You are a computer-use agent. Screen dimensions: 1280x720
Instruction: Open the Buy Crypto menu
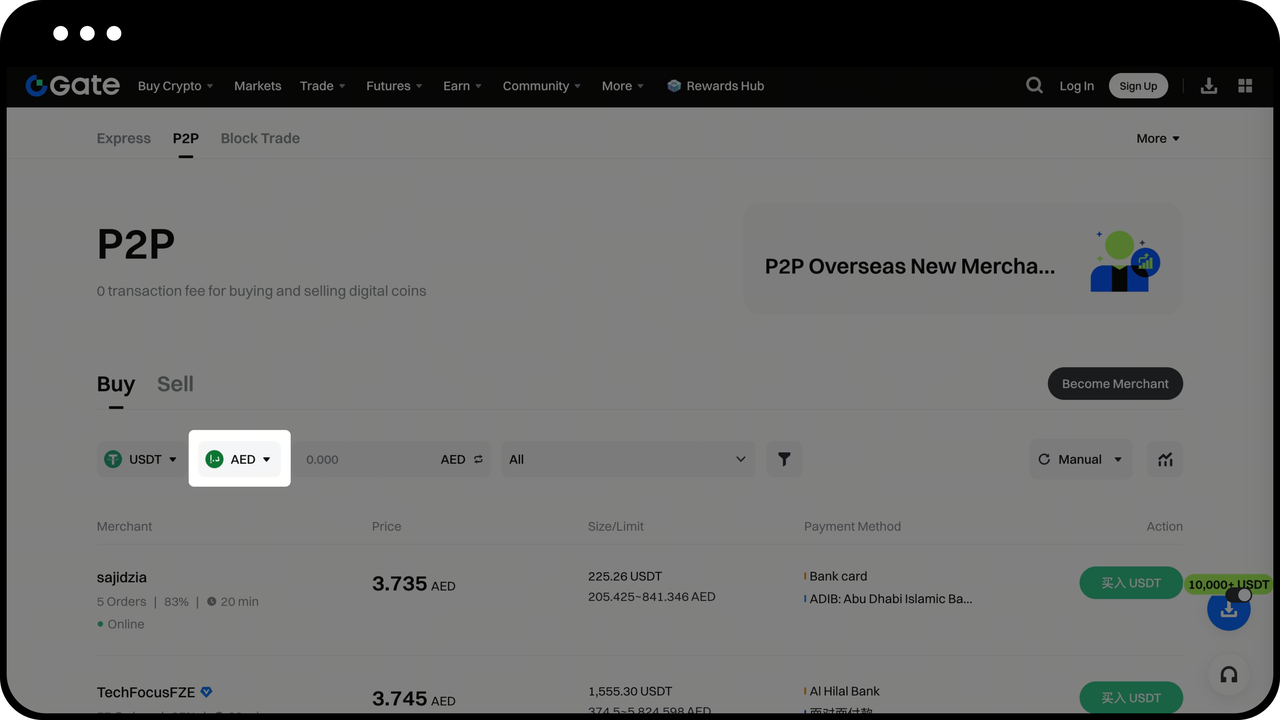(x=175, y=86)
